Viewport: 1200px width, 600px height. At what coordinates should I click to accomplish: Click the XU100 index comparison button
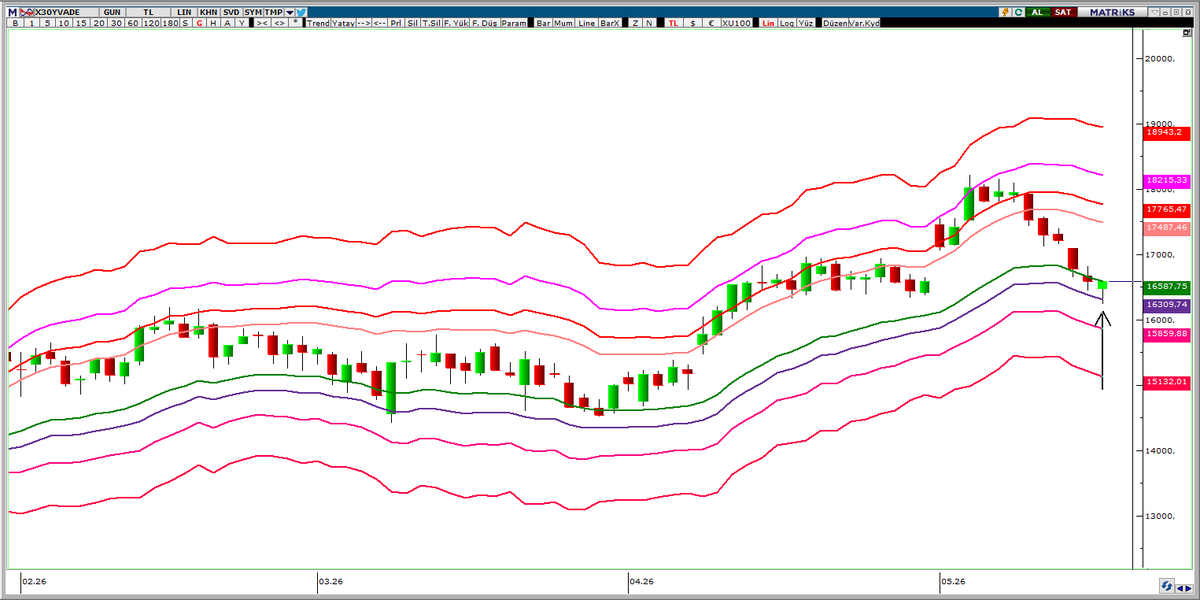click(x=736, y=23)
